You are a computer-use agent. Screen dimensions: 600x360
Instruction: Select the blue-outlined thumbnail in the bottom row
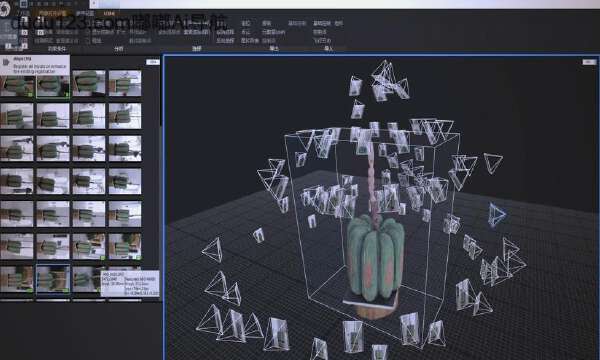[x=53, y=279]
